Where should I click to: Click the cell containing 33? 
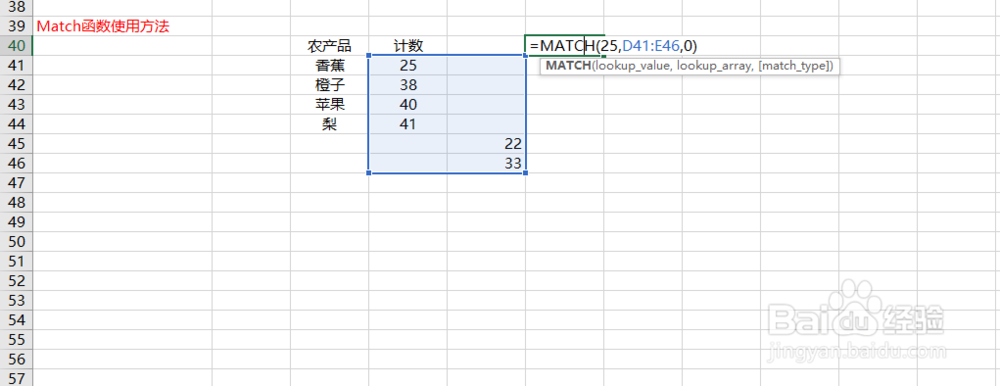click(x=487, y=163)
